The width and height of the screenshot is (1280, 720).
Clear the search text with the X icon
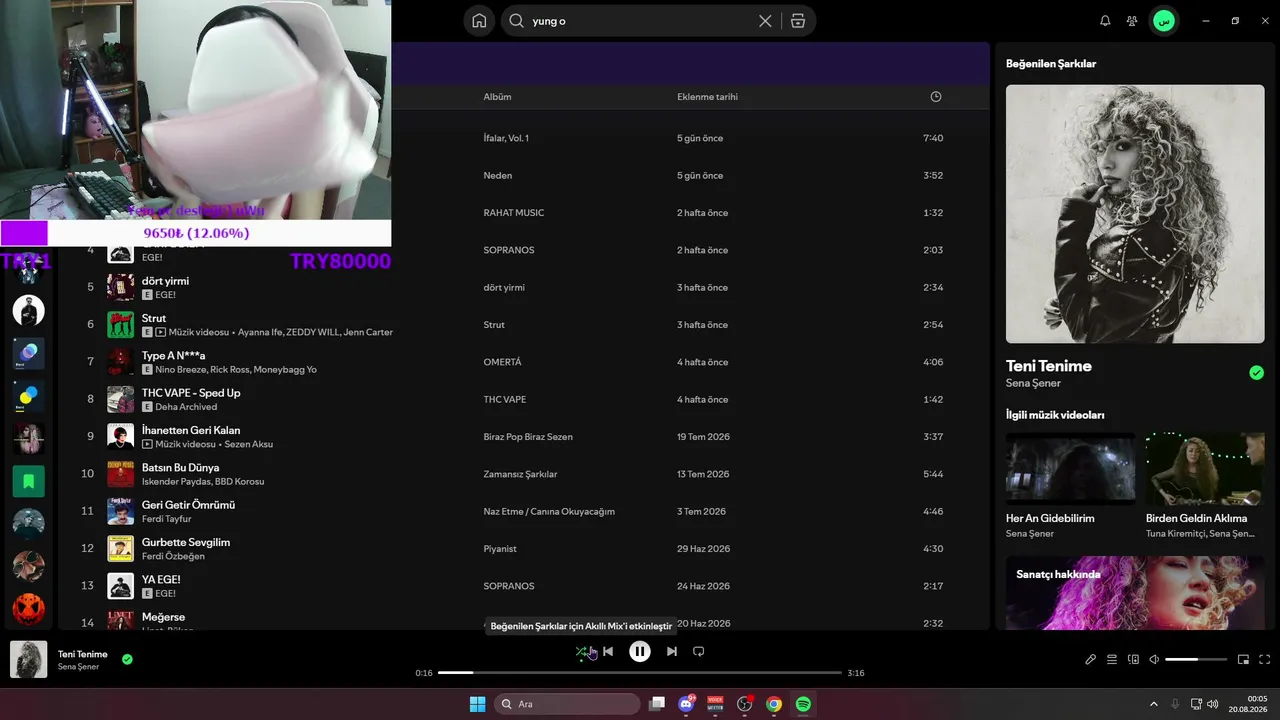point(765,21)
